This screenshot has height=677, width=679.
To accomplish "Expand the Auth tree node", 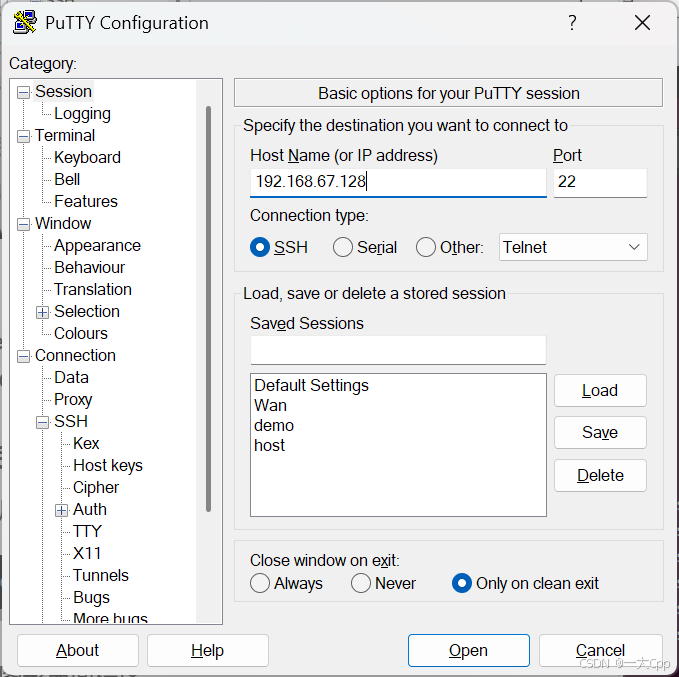I will 61,510.
